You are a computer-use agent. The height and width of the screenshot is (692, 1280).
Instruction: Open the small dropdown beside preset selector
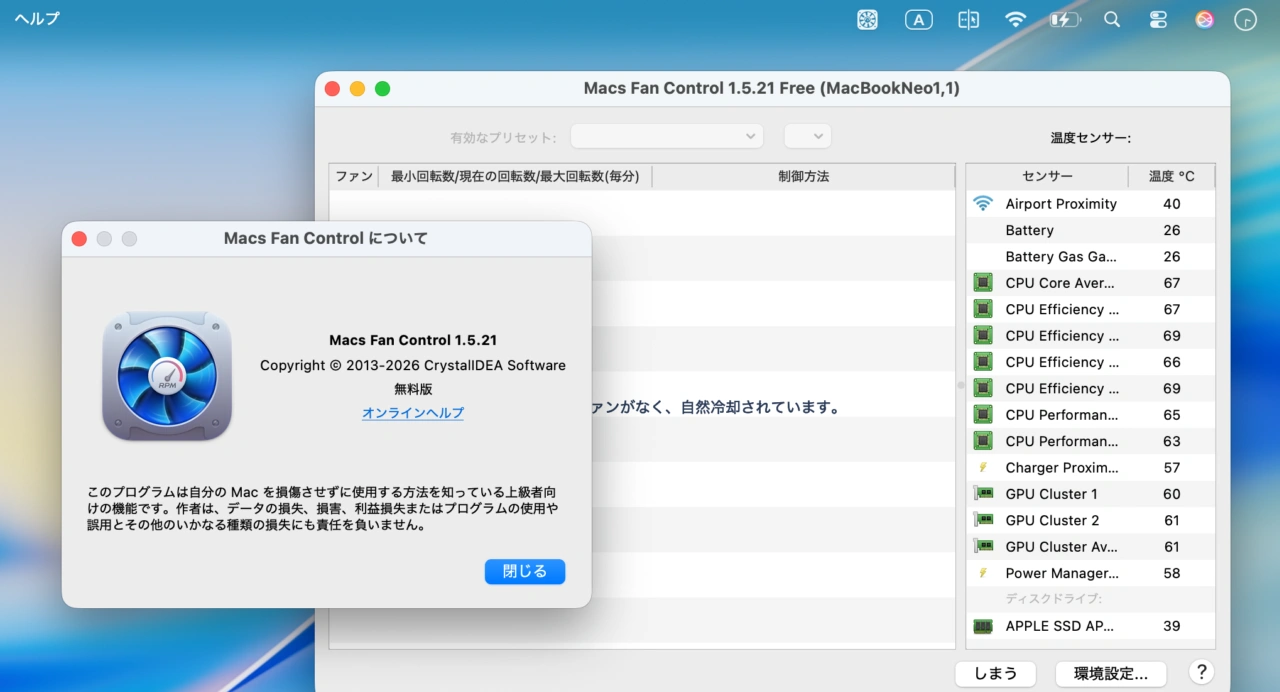tap(807, 137)
